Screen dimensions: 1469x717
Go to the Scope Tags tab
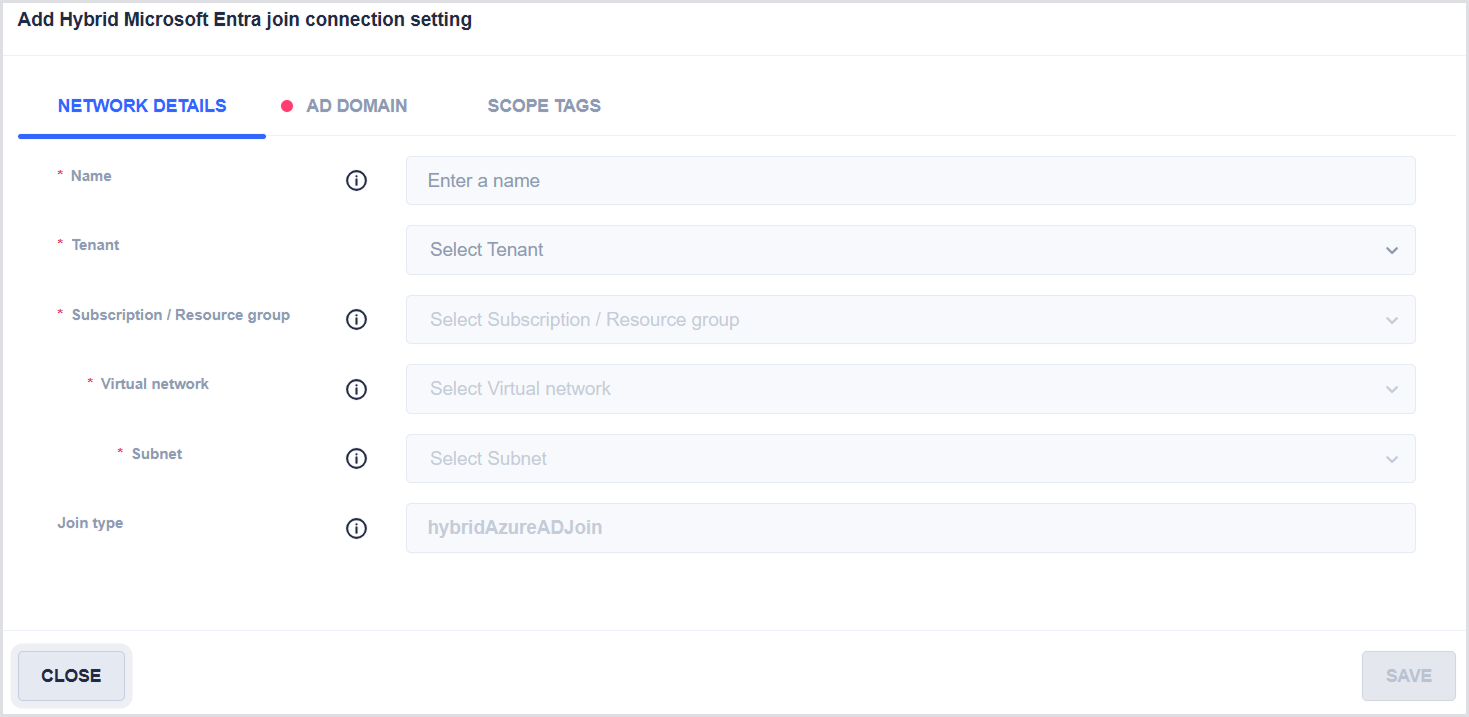point(544,106)
